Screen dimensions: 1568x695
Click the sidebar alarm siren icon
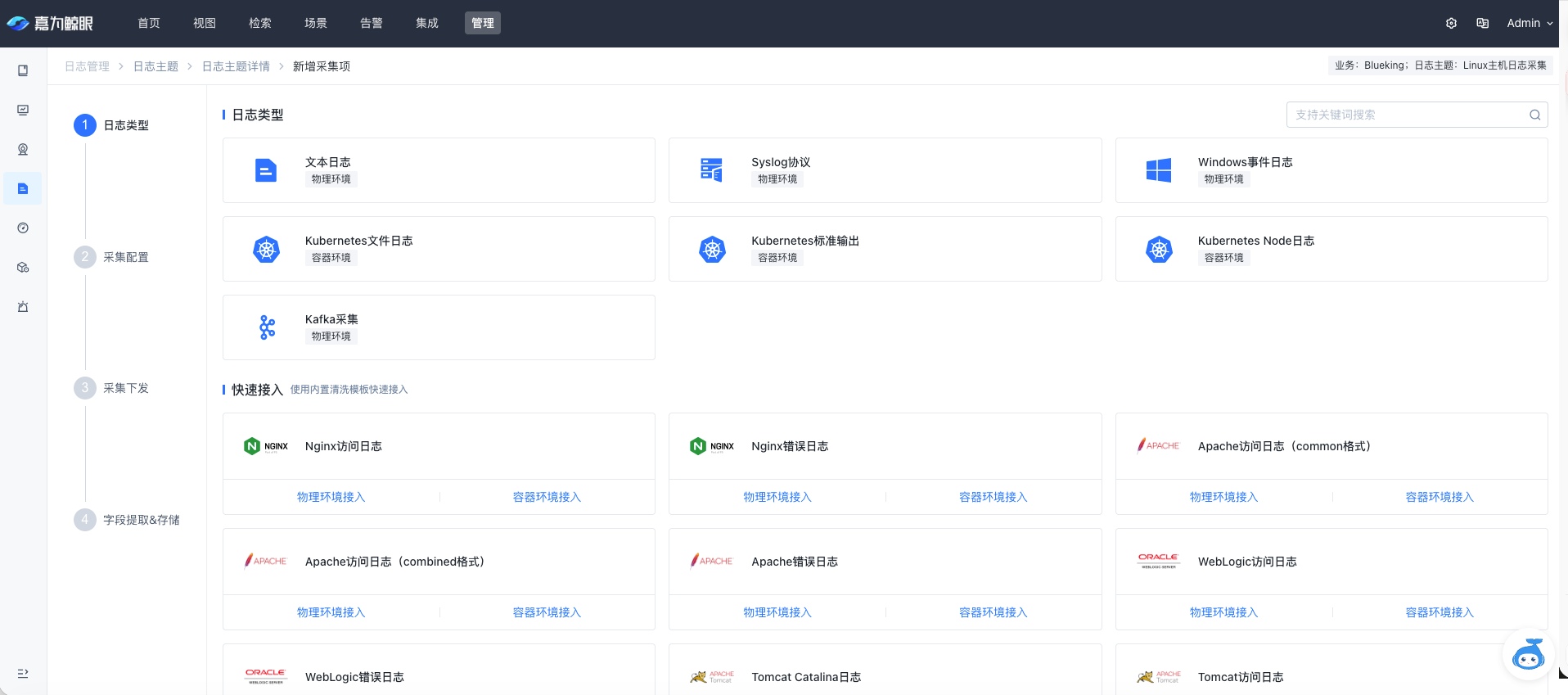coord(23,306)
